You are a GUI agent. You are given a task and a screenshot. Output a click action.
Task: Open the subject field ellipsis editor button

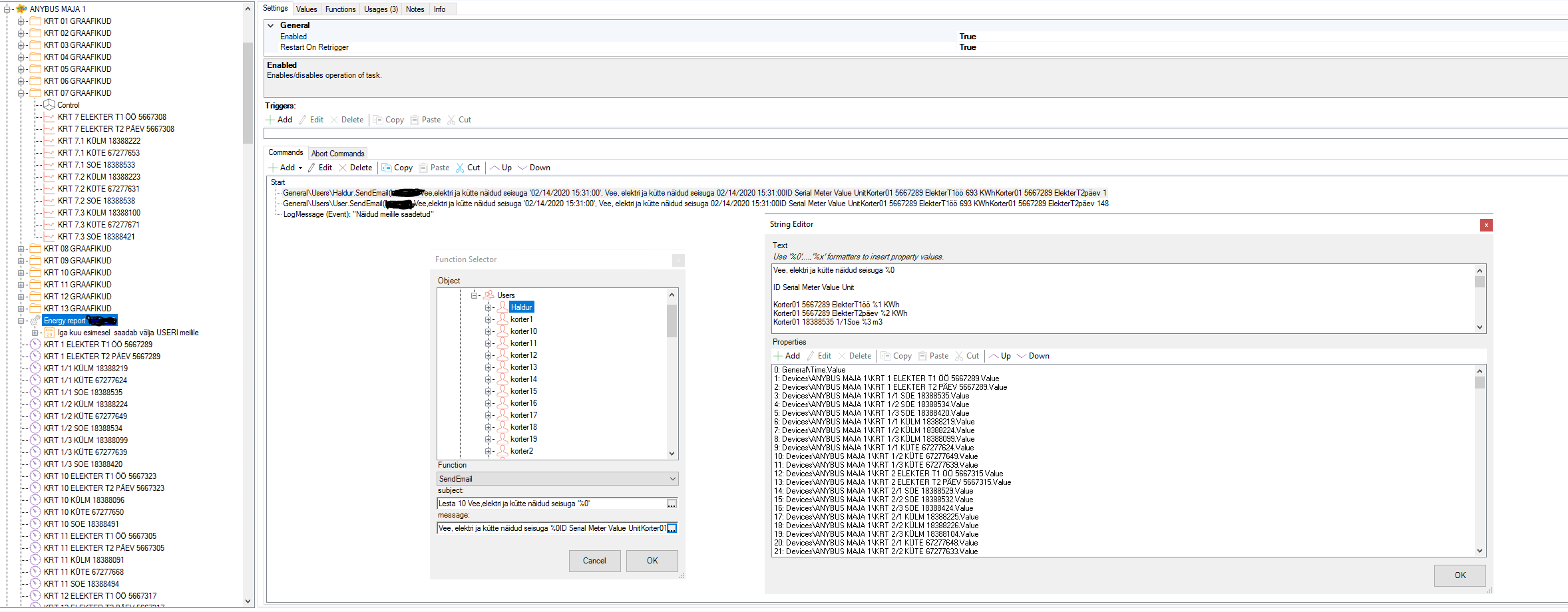tap(672, 504)
